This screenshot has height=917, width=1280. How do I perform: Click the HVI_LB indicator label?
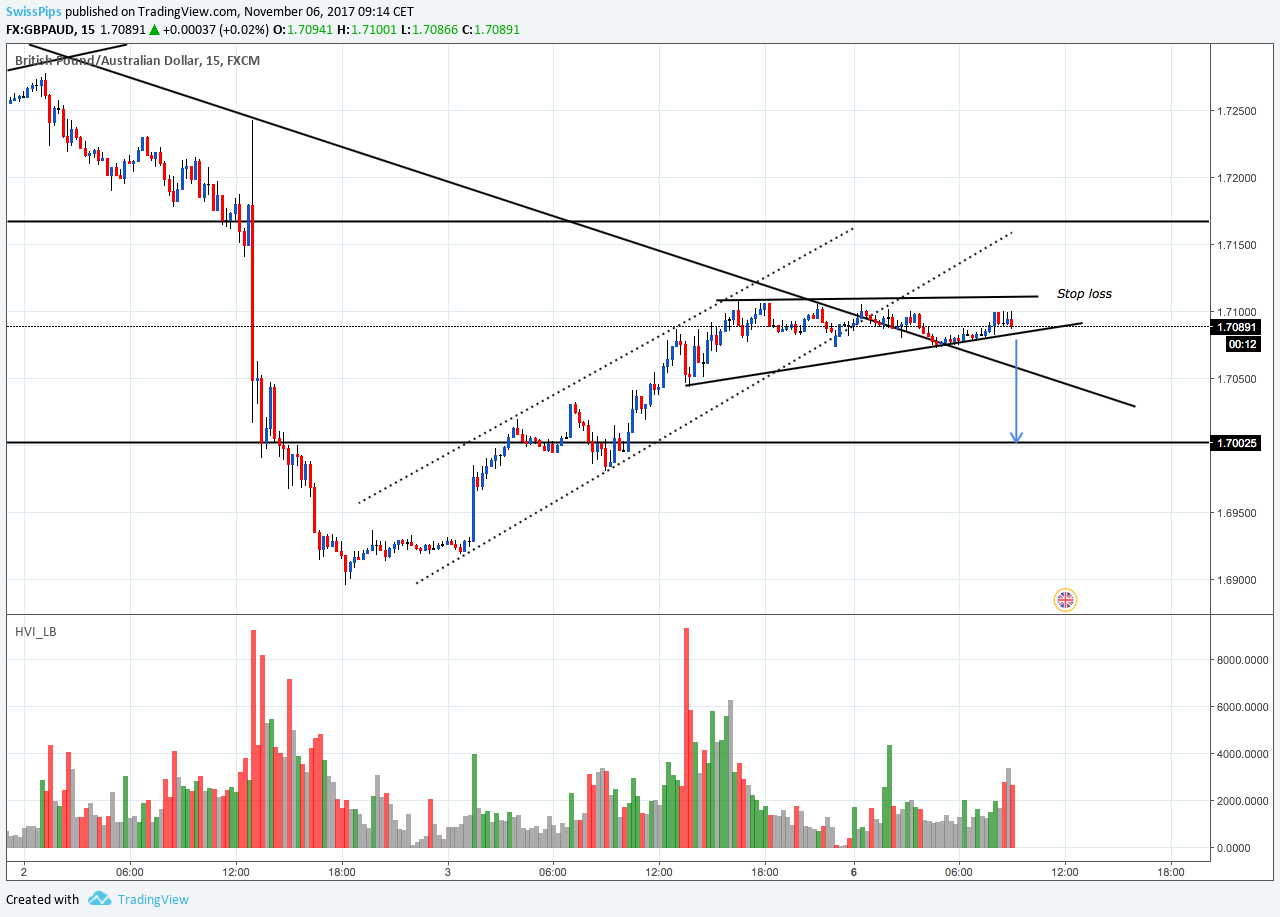point(35,632)
